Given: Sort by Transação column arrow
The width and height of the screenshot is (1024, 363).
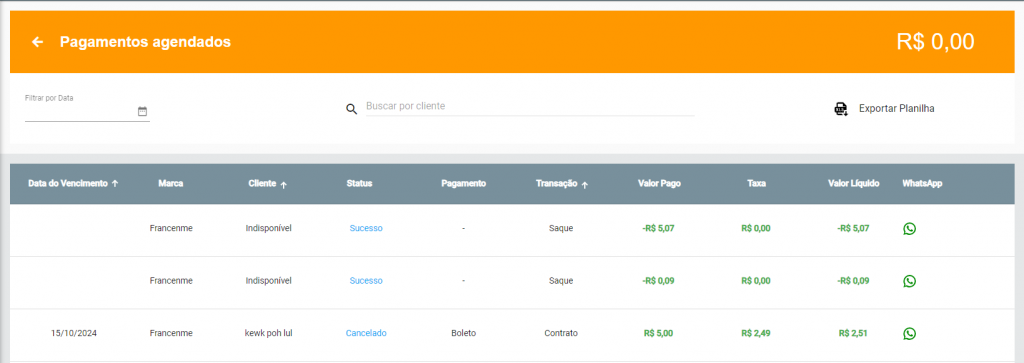Looking at the screenshot, I should pyautogui.click(x=584, y=185).
